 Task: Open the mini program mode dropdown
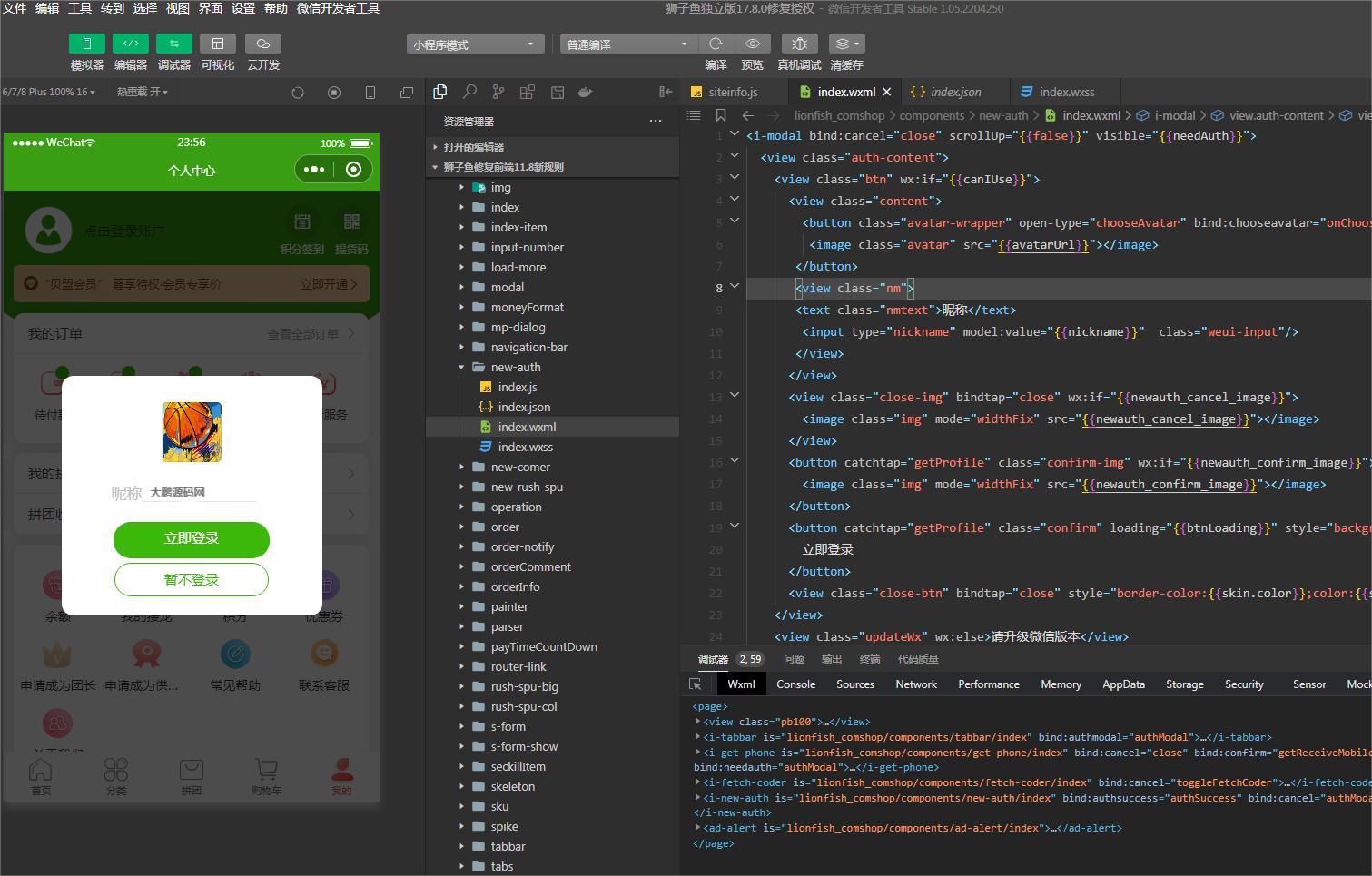(475, 44)
